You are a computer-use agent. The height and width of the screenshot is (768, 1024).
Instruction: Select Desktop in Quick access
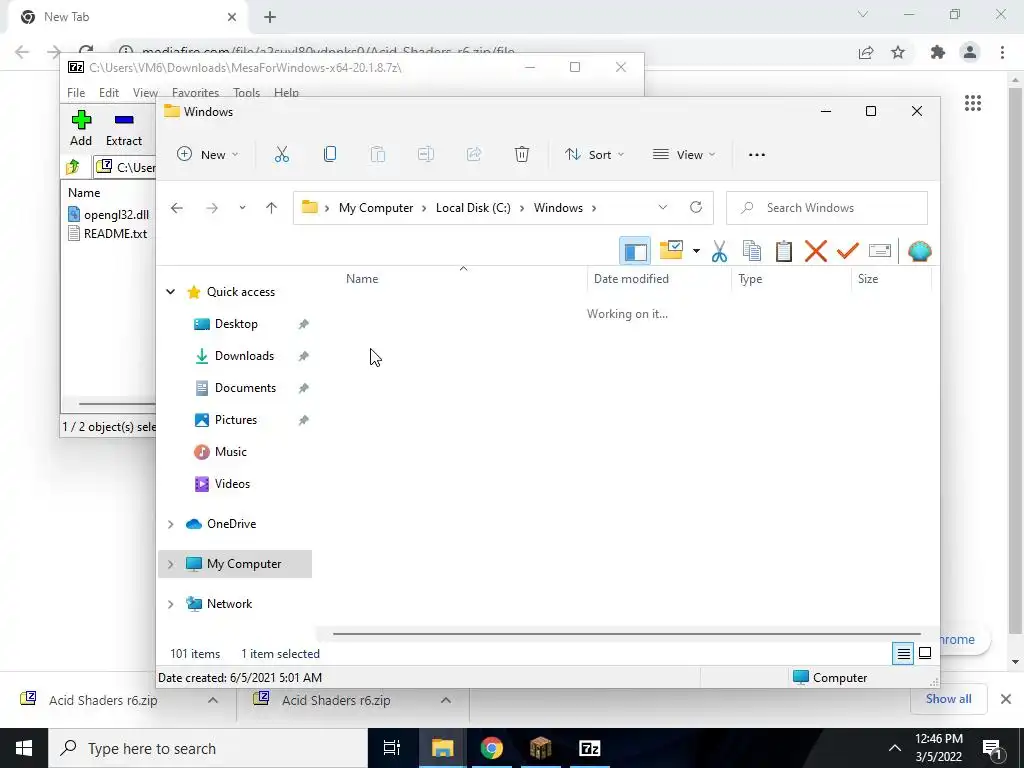tap(236, 324)
